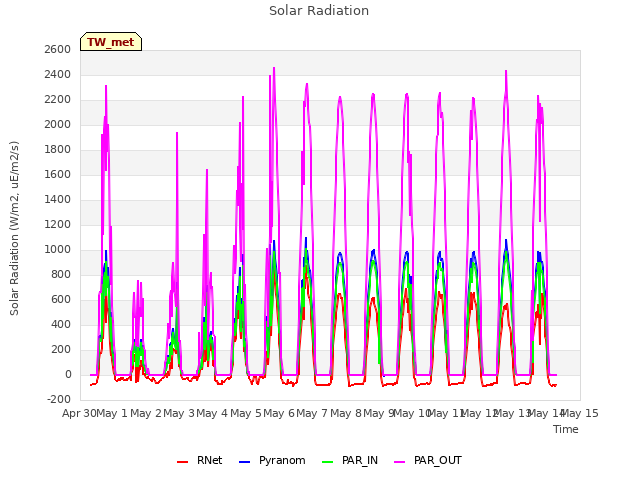Click the green PAR_IN legend swatch
Image resolution: width=640 pixels, height=480 pixels.
pyautogui.click(x=327, y=462)
